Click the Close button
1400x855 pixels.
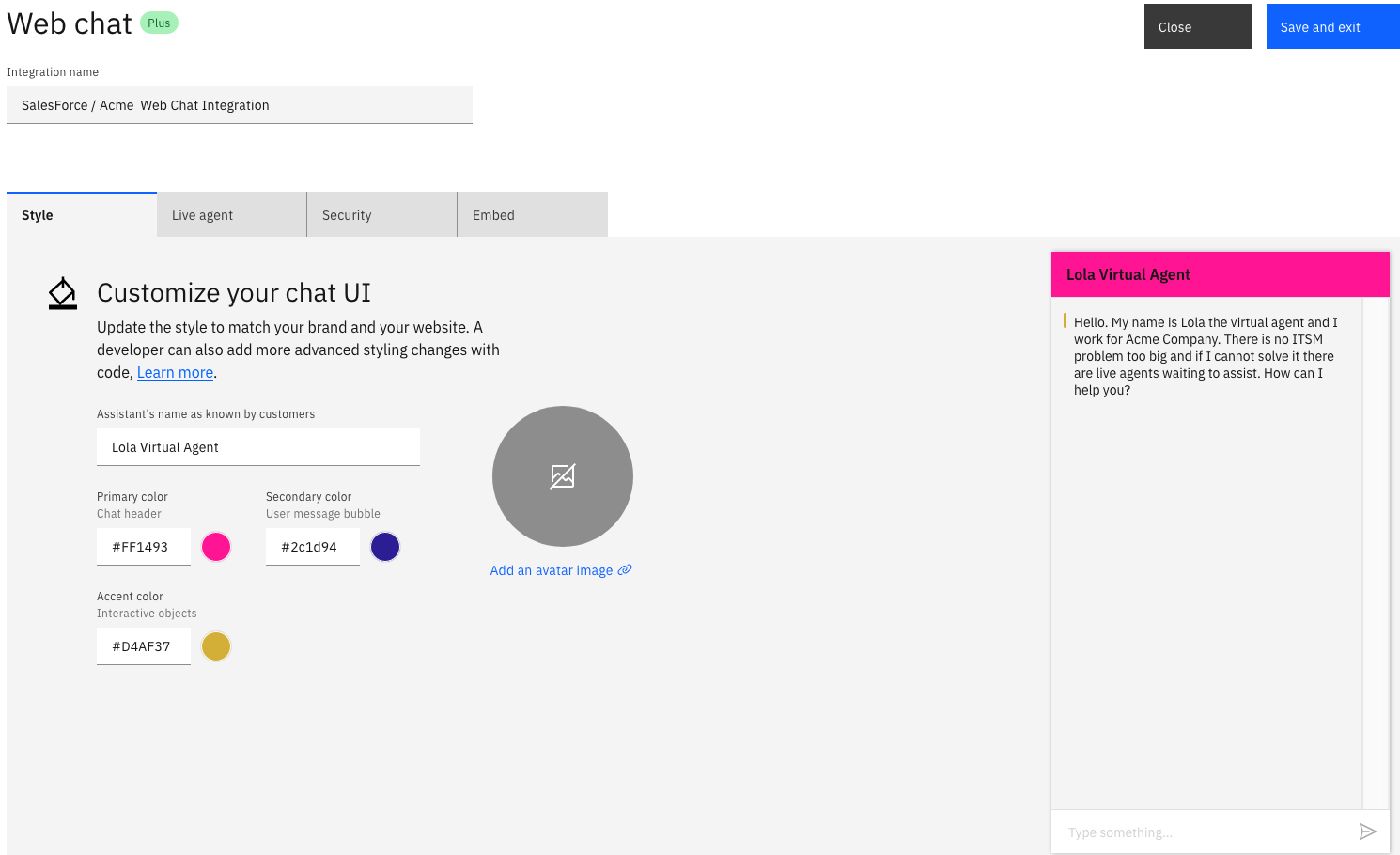click(x=1198, y=26)
